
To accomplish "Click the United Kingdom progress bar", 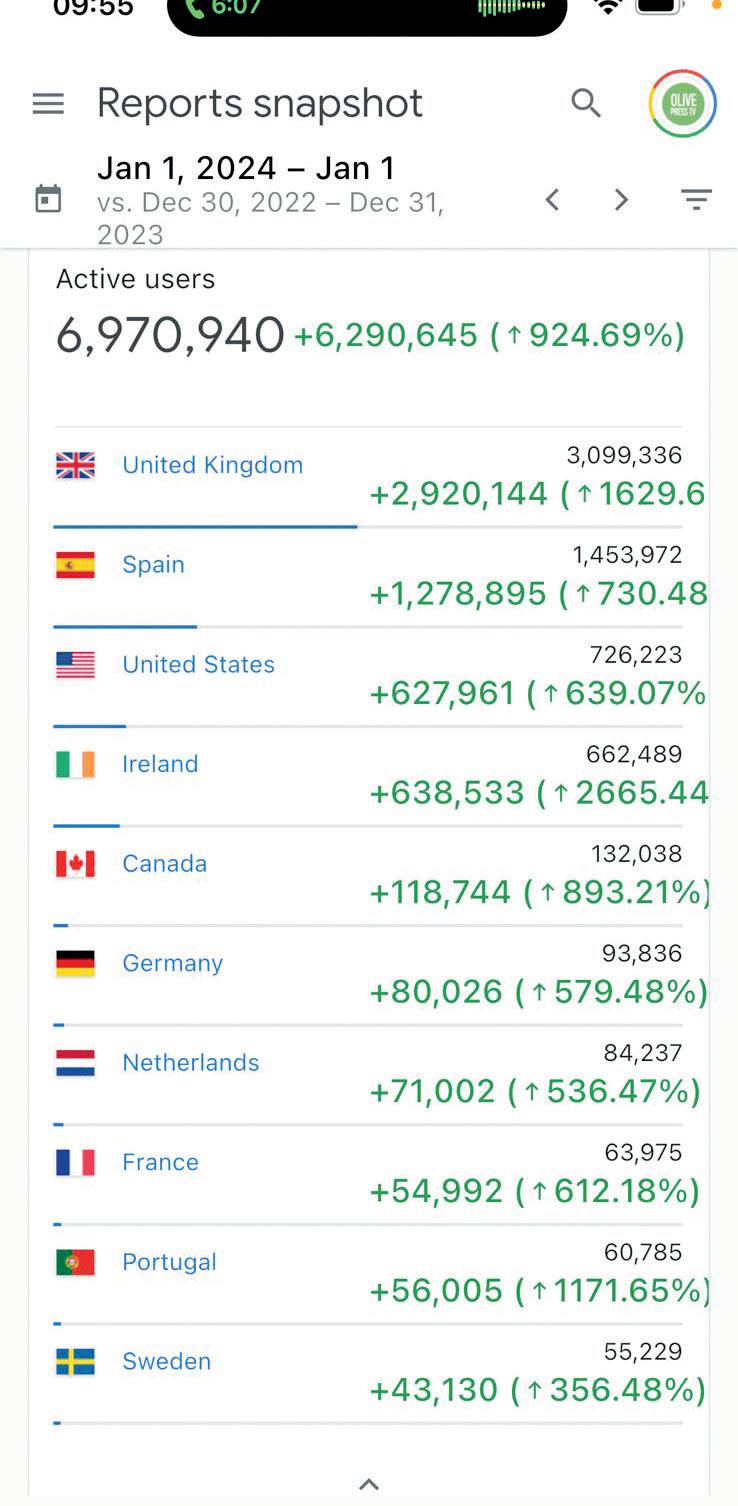I will 205,526.
